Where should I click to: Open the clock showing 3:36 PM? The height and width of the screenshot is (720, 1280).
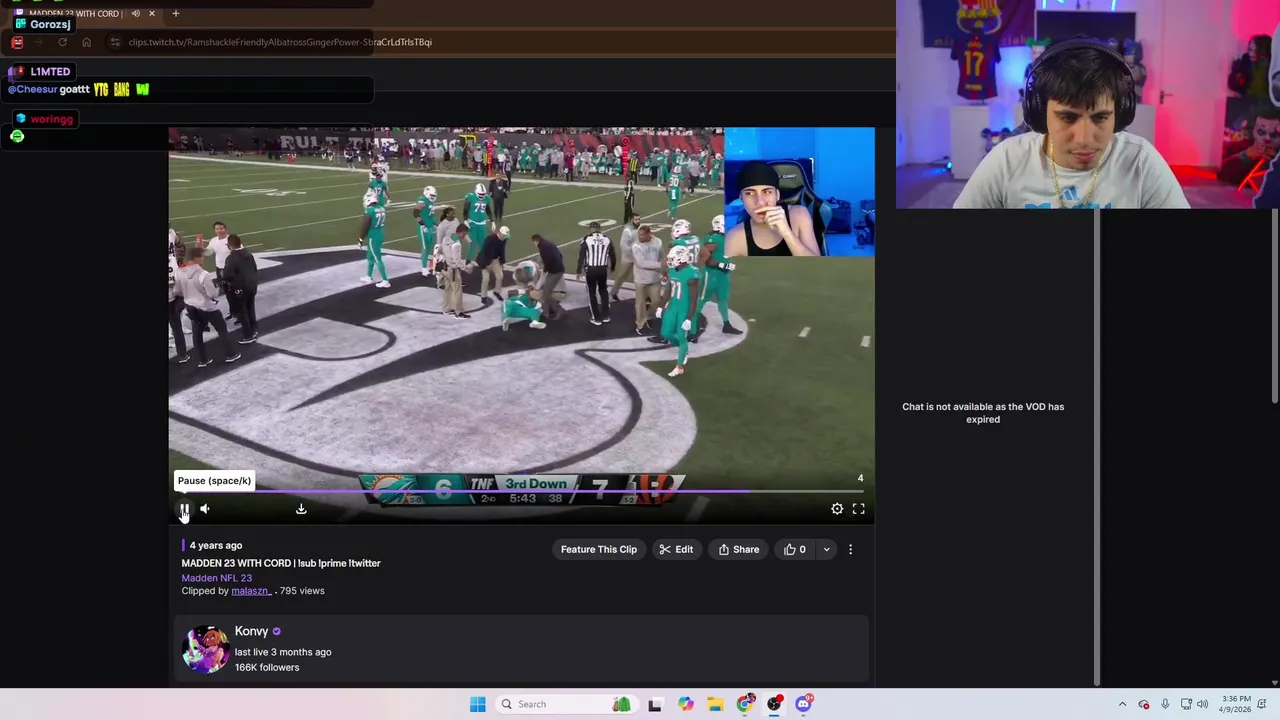click(x=1235, y=704)
